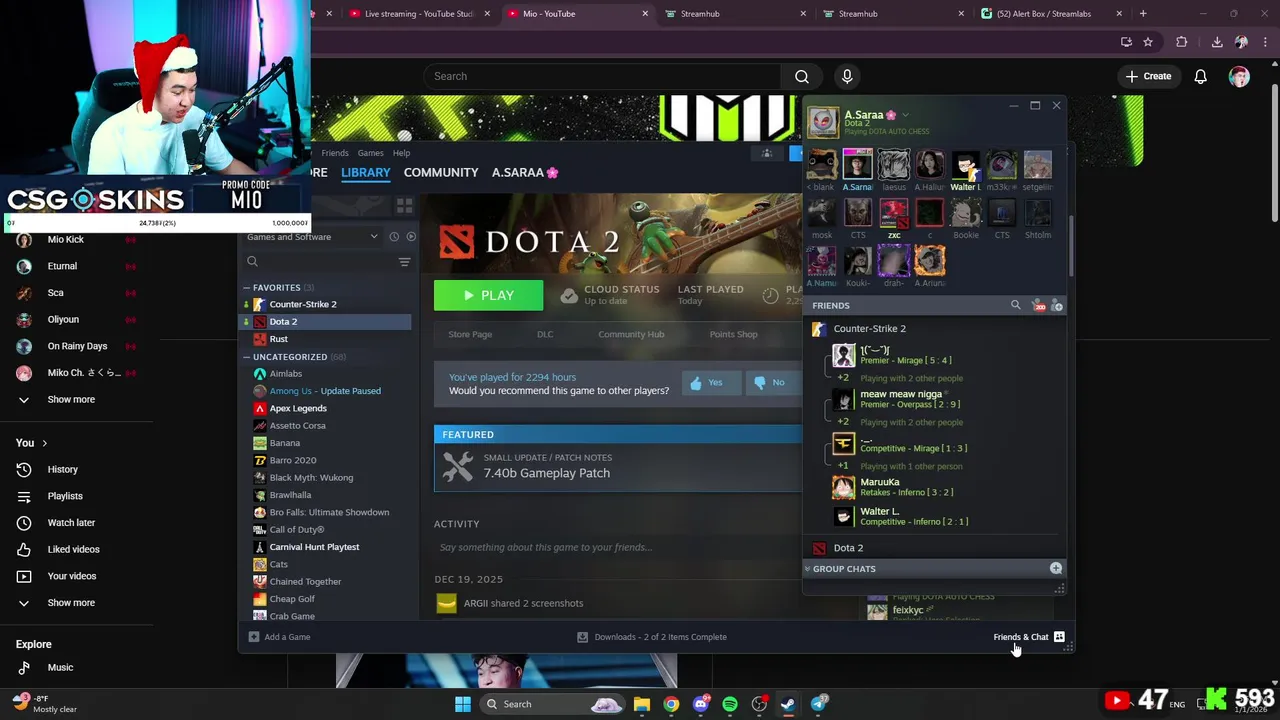Open the A.Saraa status dropdown arrow in friends list

pos(905,115)
